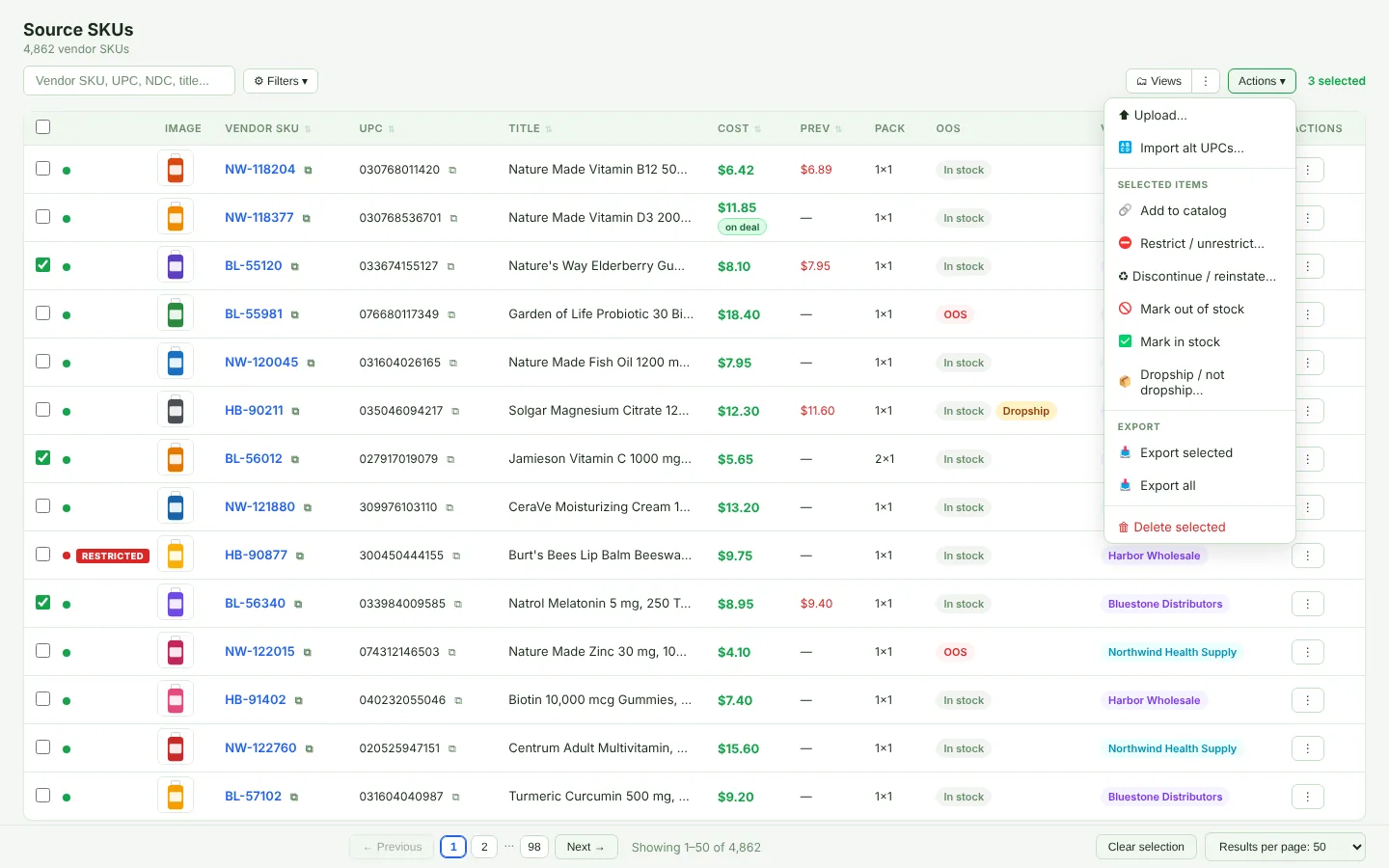Sort by the Vendor SKU column icon

pos(308,129)
